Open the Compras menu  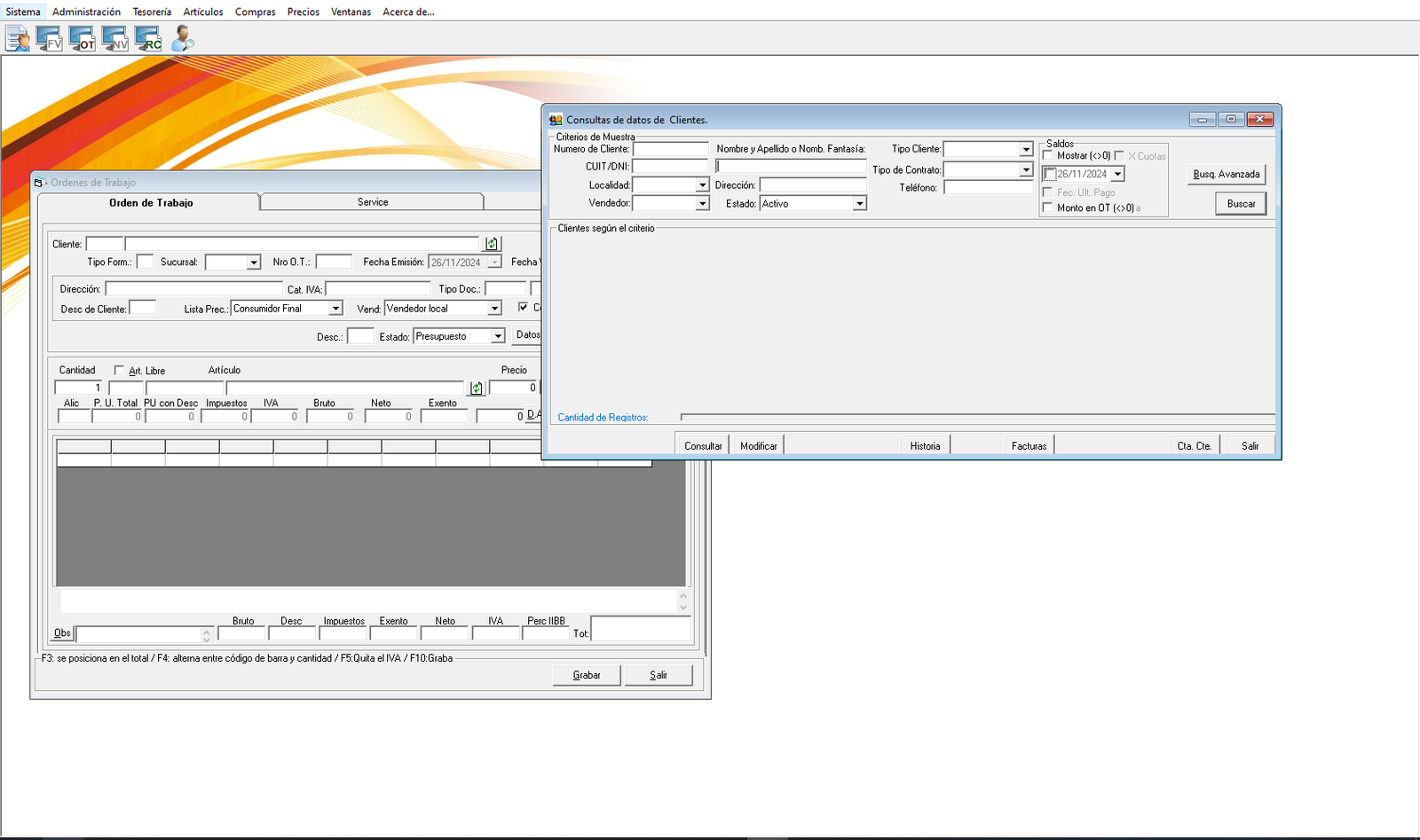[x=255, y=12]
